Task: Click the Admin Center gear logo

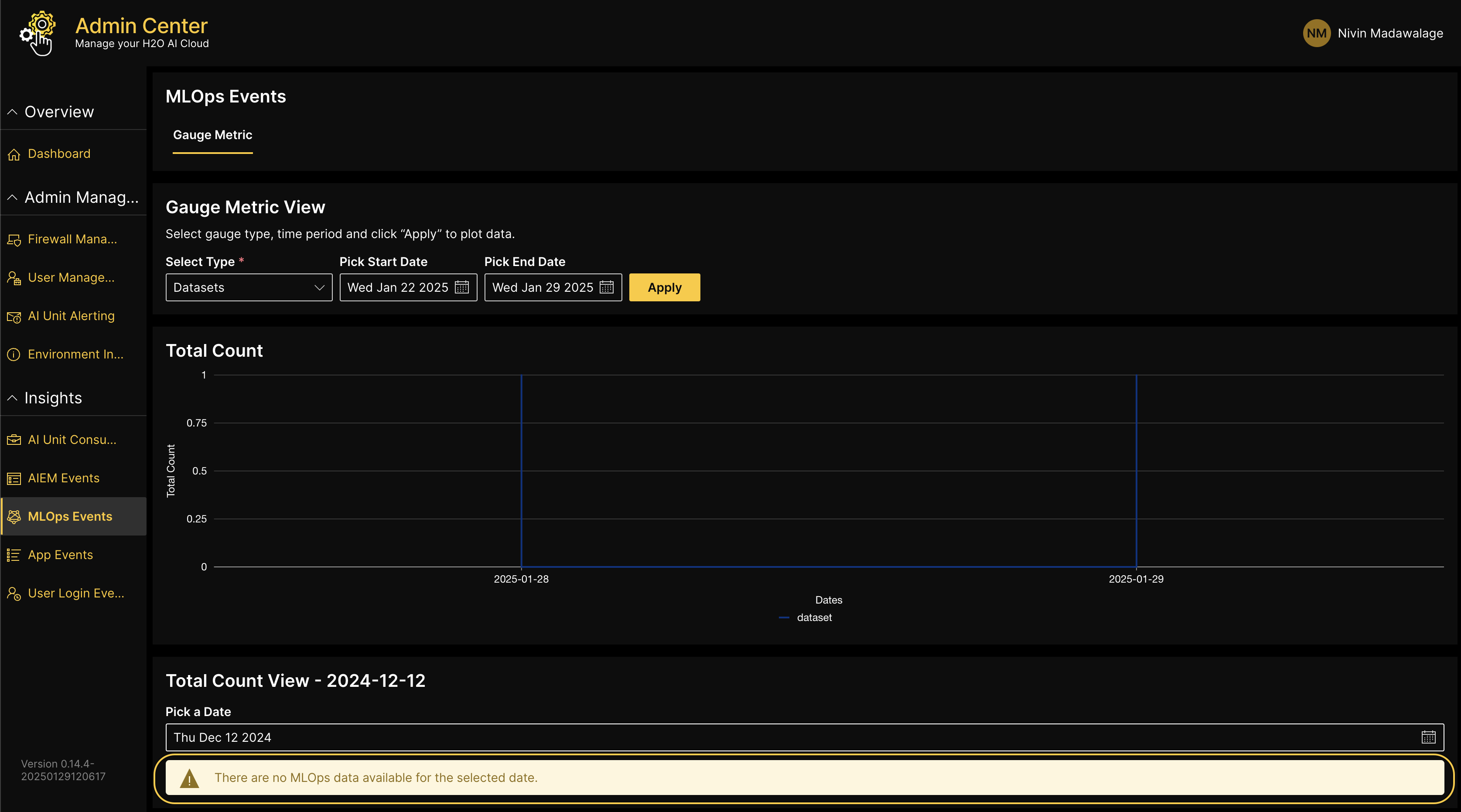Action: 38,33
